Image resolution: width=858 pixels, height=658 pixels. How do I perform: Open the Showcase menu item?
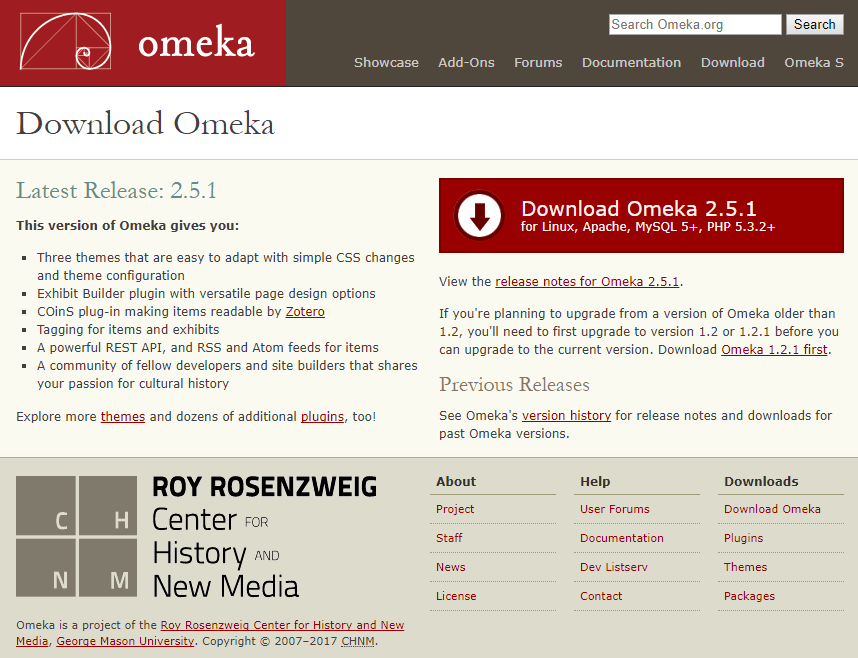pos(386,62)
